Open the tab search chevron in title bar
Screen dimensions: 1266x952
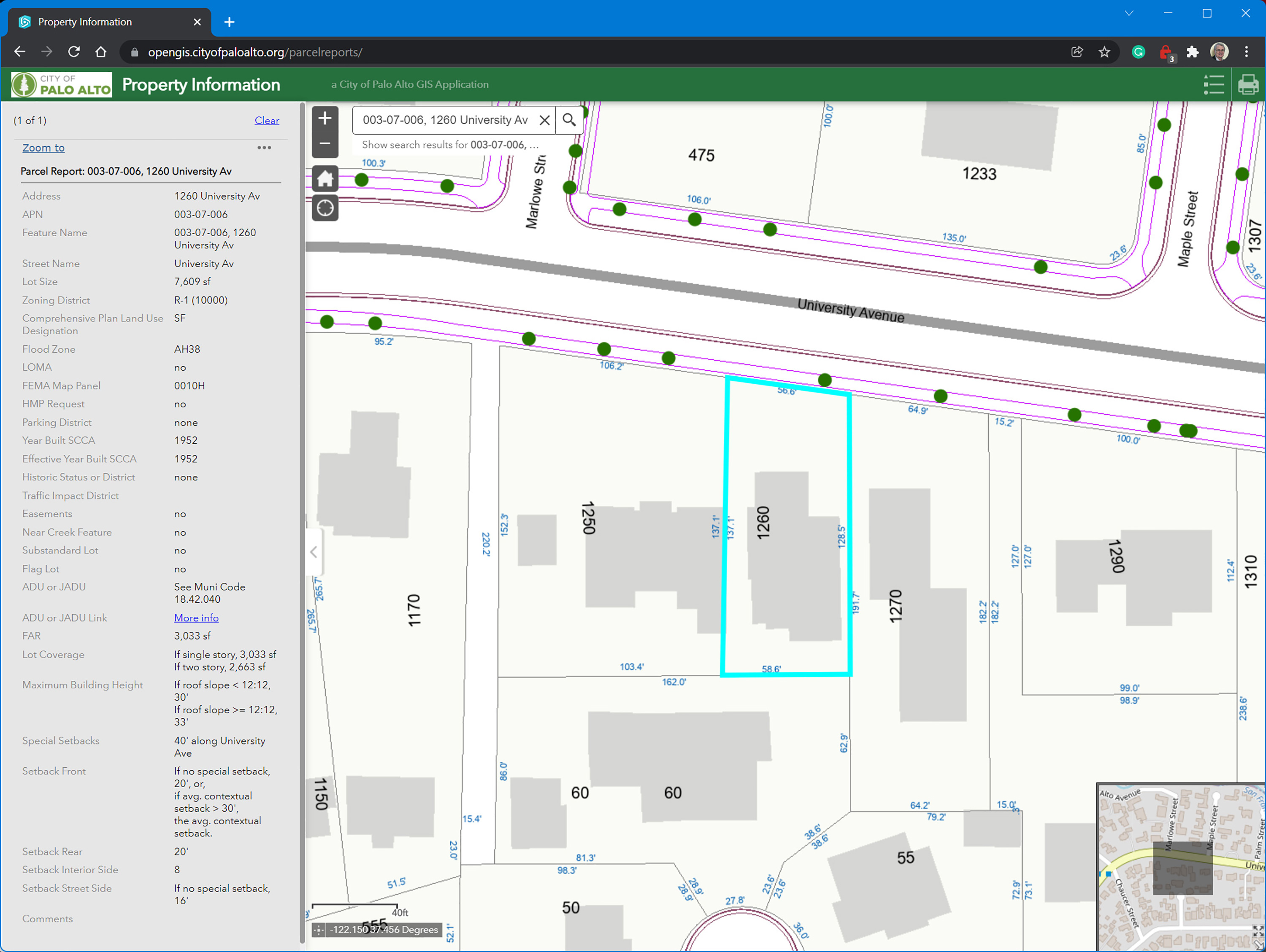(x=1129, y=13)
